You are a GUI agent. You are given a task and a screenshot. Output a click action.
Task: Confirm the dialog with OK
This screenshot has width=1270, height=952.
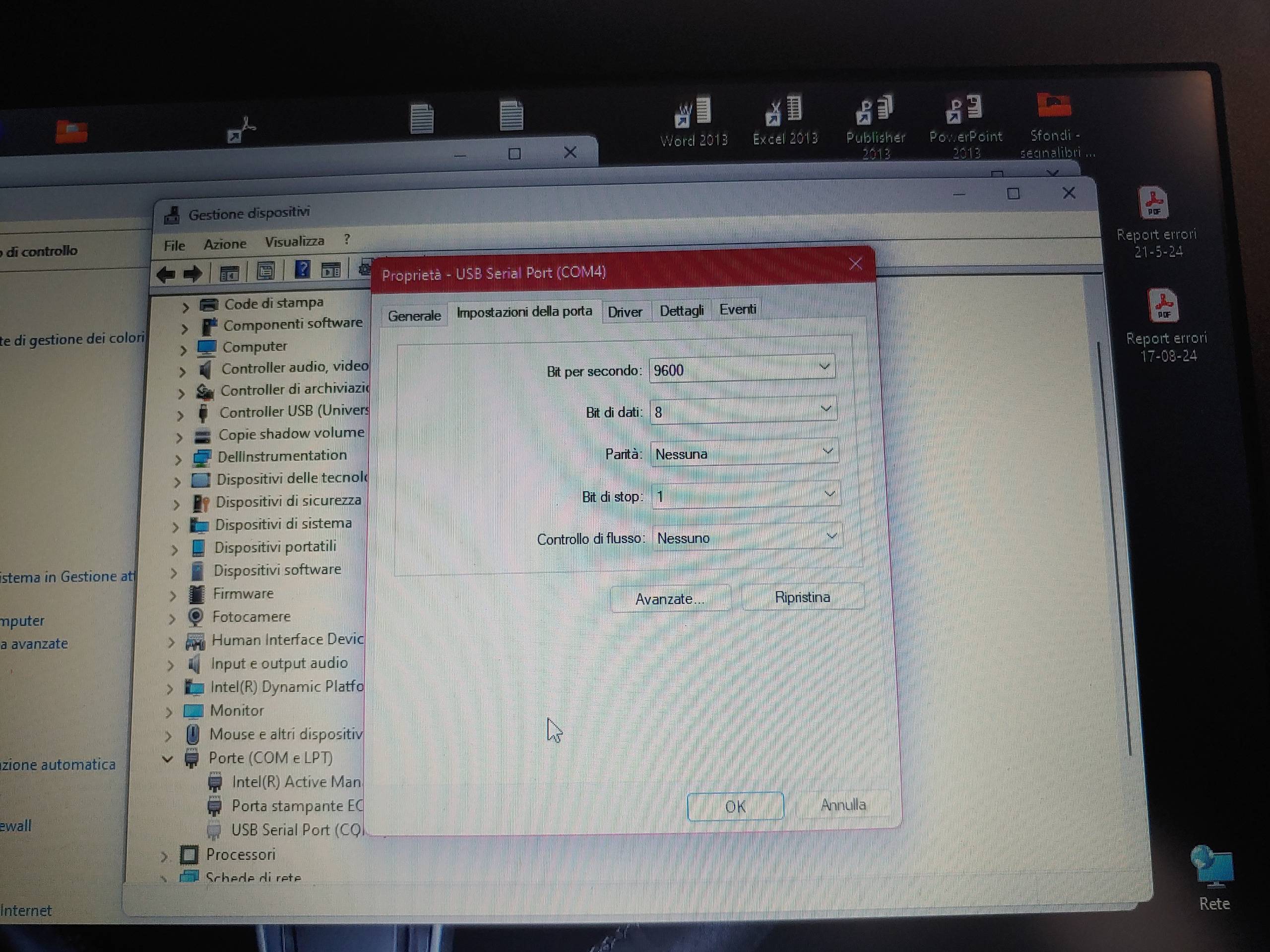click(736, 806)
